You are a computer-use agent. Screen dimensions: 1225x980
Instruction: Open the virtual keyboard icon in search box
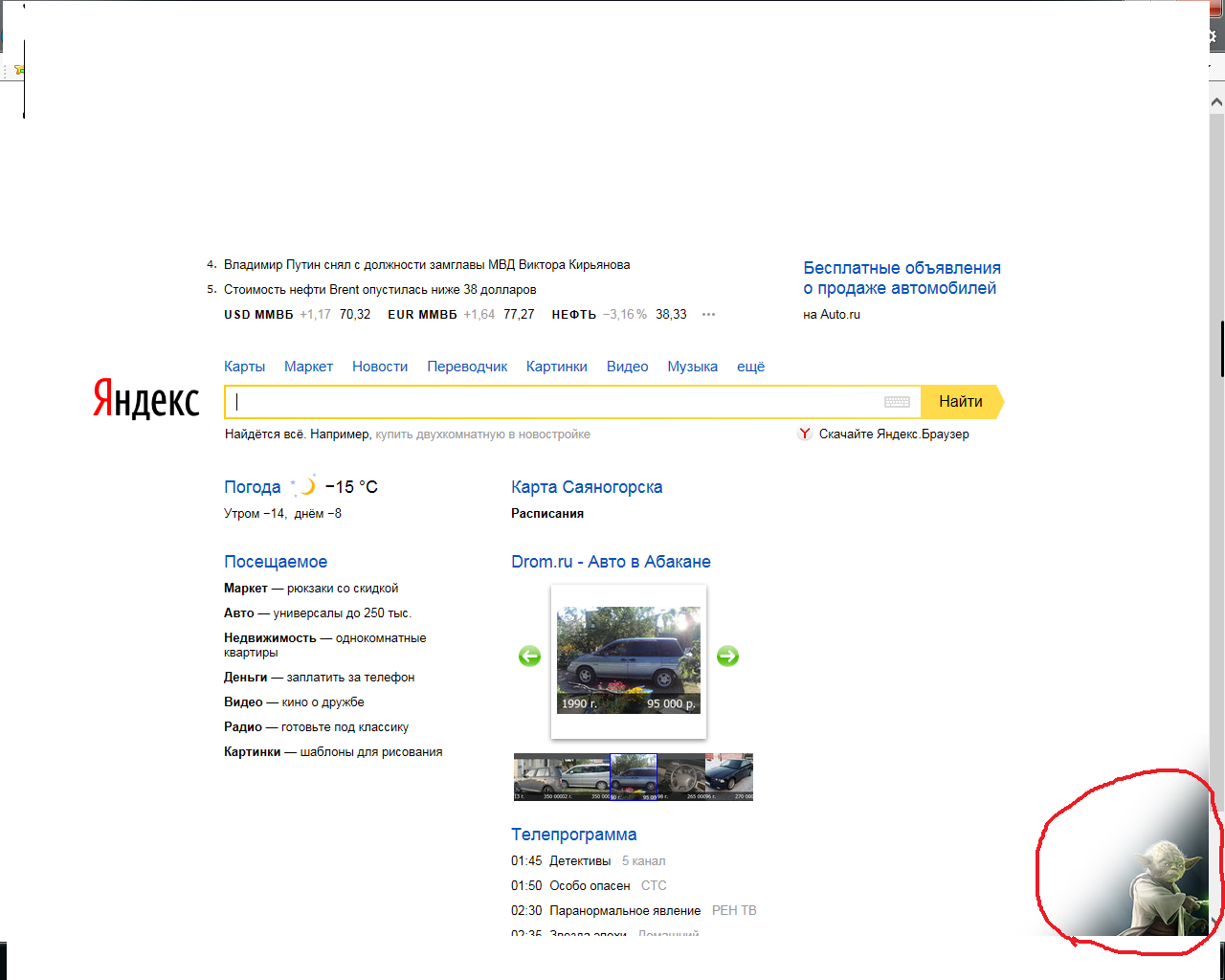pos(897,402)
